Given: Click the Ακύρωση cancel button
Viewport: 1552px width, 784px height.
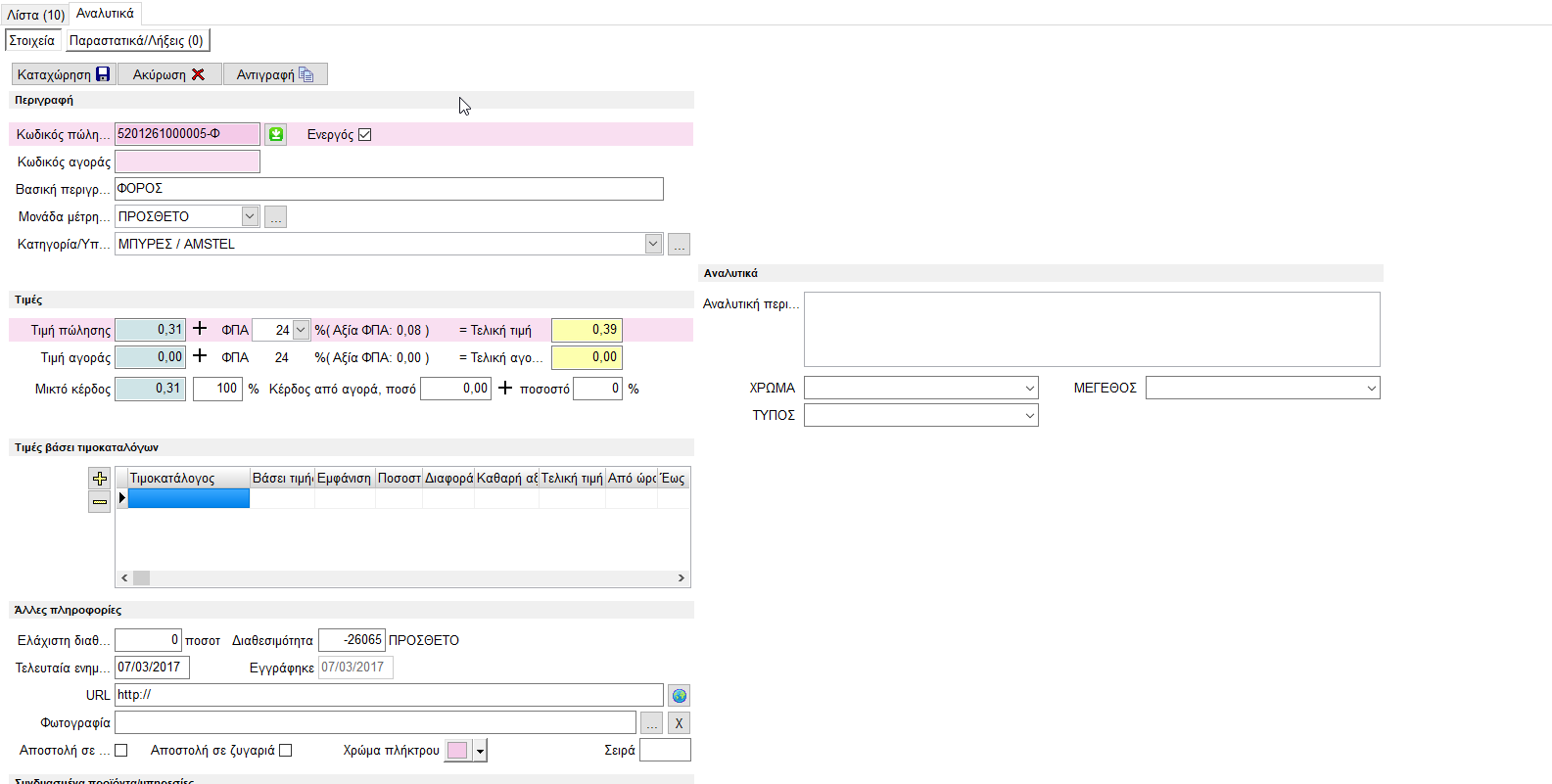Looking at the screenshot, I should pyautogui.click(x=168, y=74).
